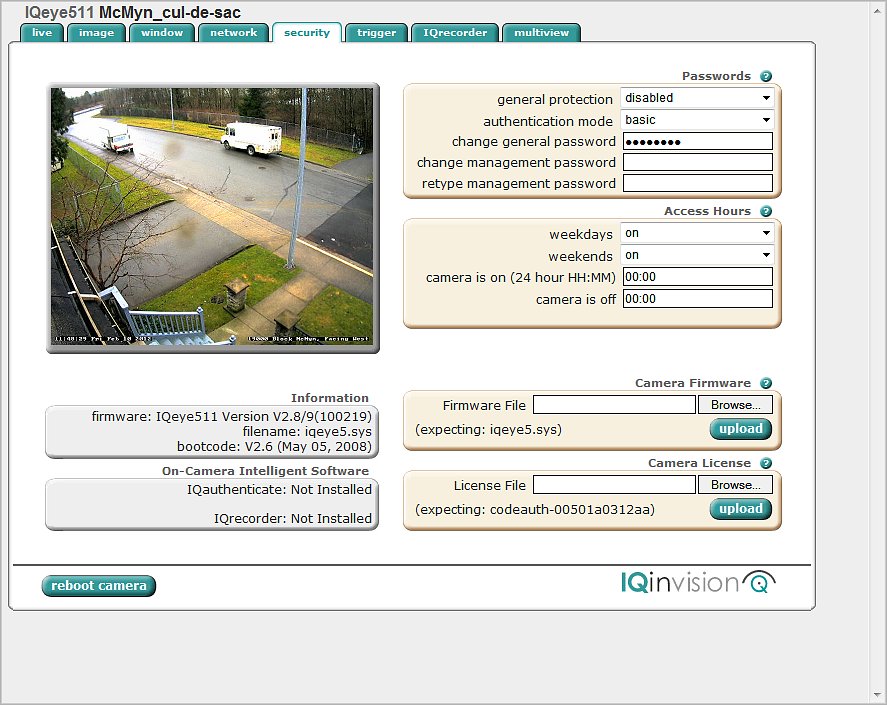Expand the general protection dropdown

point(697,98)
